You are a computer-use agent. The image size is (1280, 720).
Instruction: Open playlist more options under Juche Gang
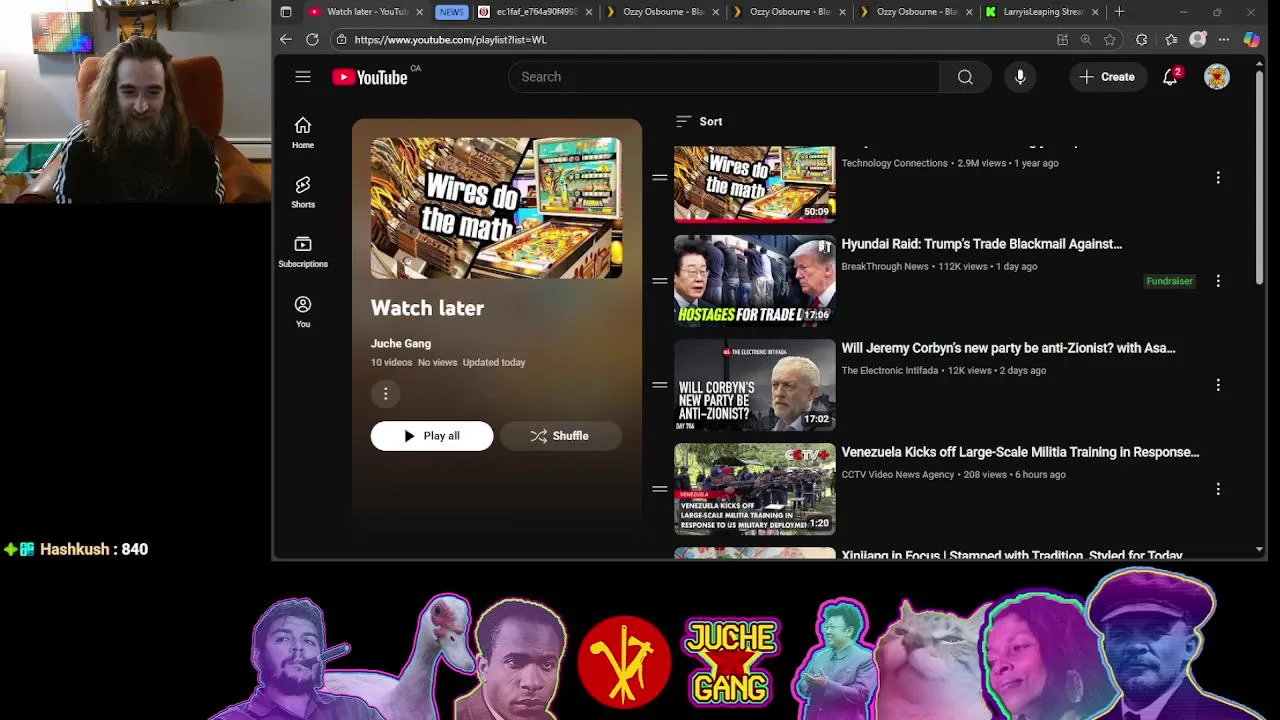385,394
